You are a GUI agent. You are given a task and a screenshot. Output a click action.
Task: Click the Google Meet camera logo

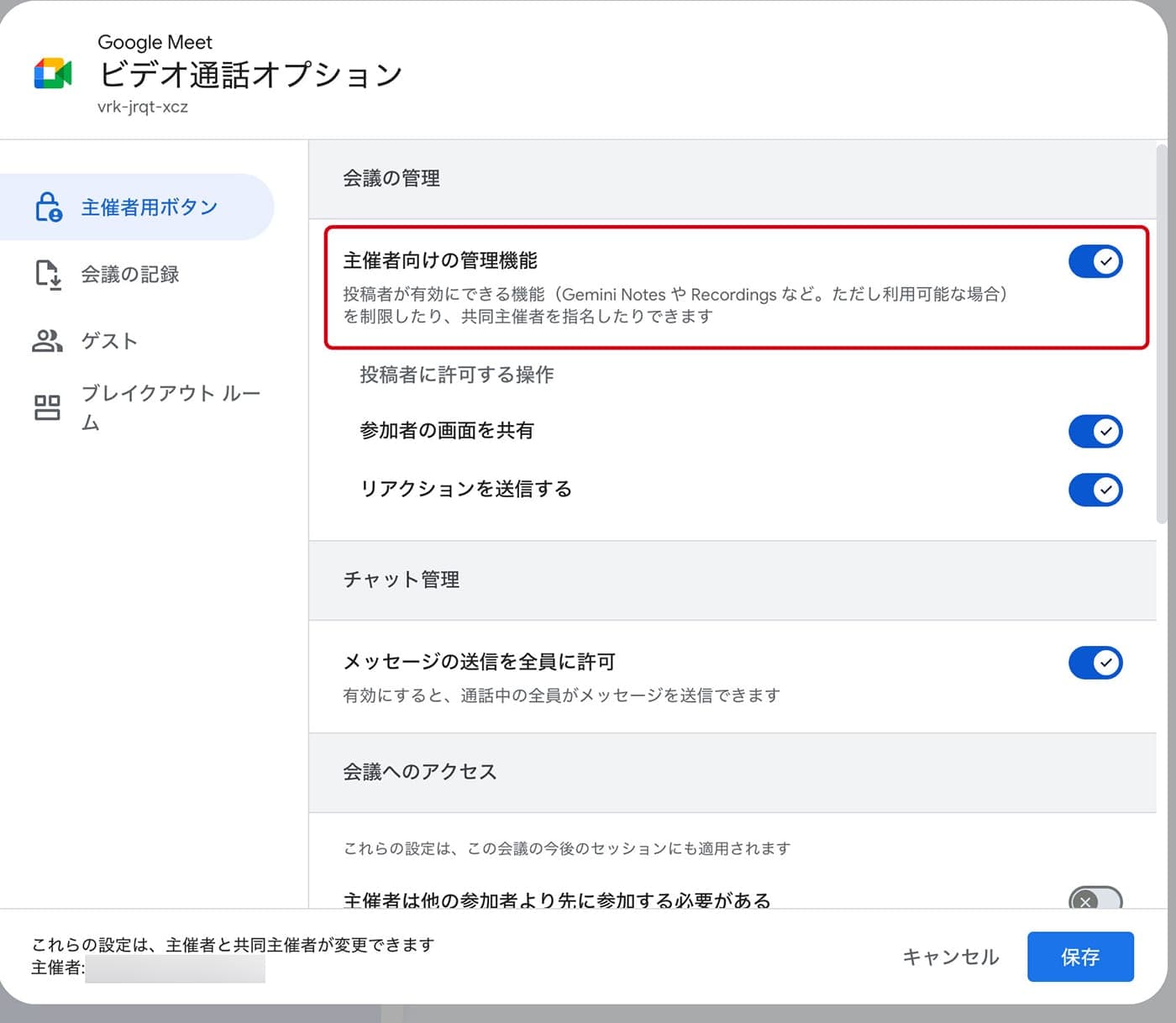tap(52, 74)
